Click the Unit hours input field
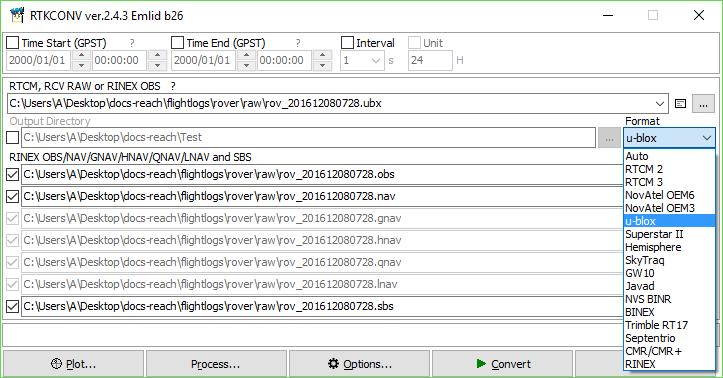Screen dimensions: 723x378 [430, 60]
